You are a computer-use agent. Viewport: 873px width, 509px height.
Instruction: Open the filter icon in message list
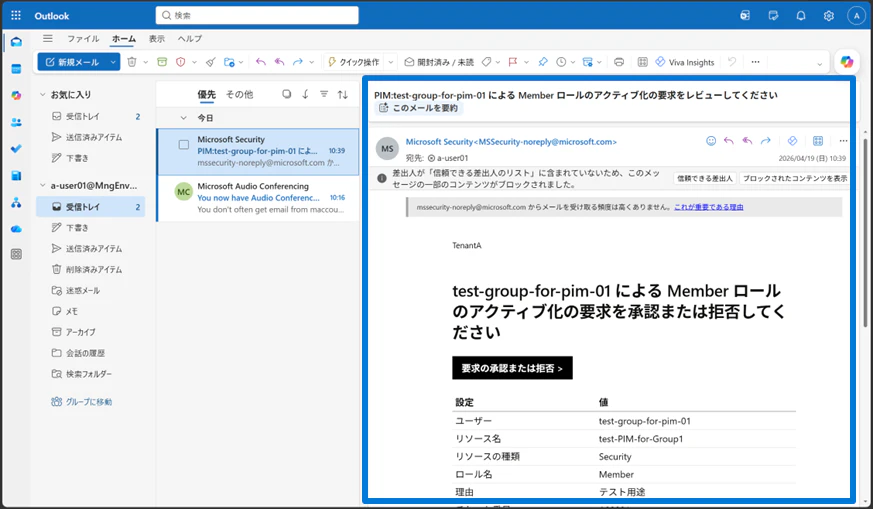[324, 94]
